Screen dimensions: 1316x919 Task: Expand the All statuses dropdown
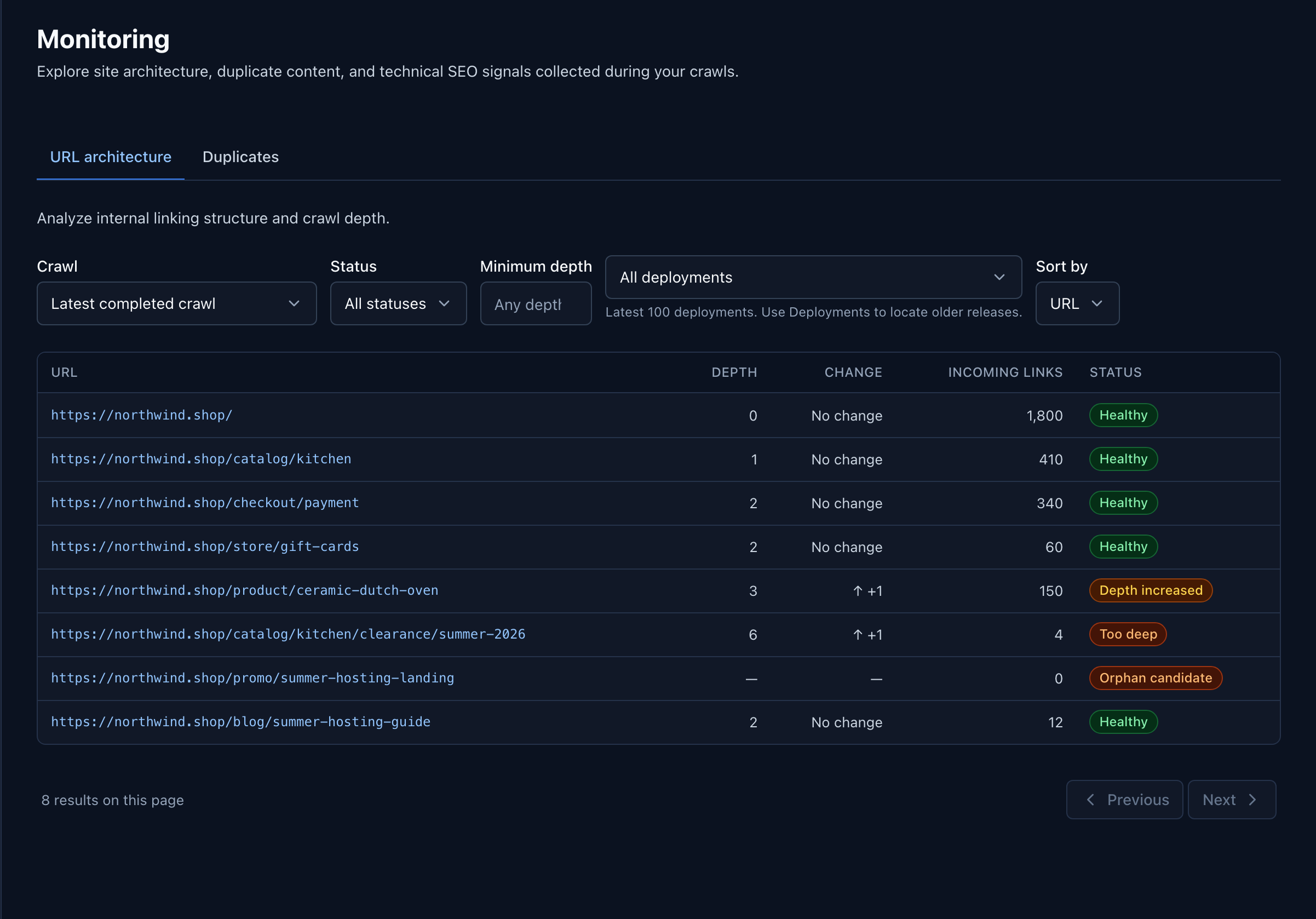tap(398, 303)
